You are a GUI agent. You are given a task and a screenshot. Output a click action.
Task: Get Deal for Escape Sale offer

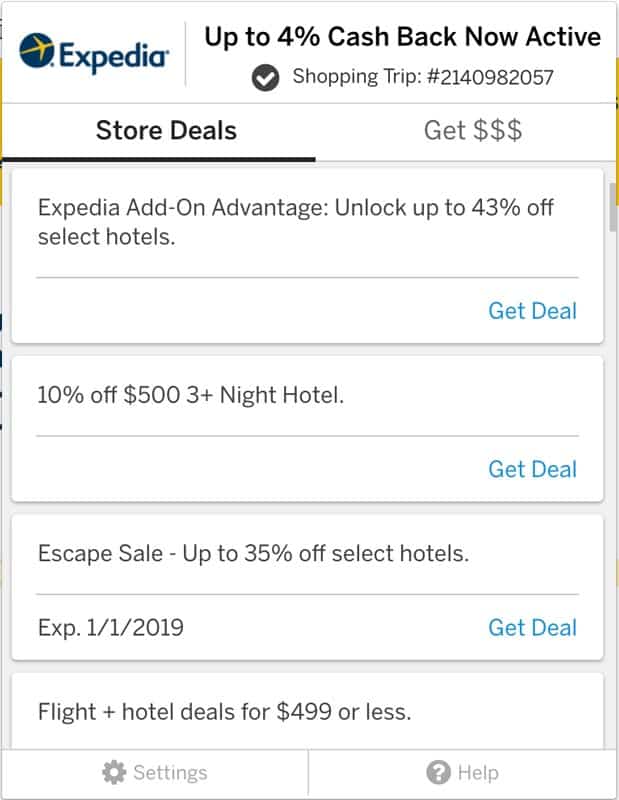[x=532, y=627]
